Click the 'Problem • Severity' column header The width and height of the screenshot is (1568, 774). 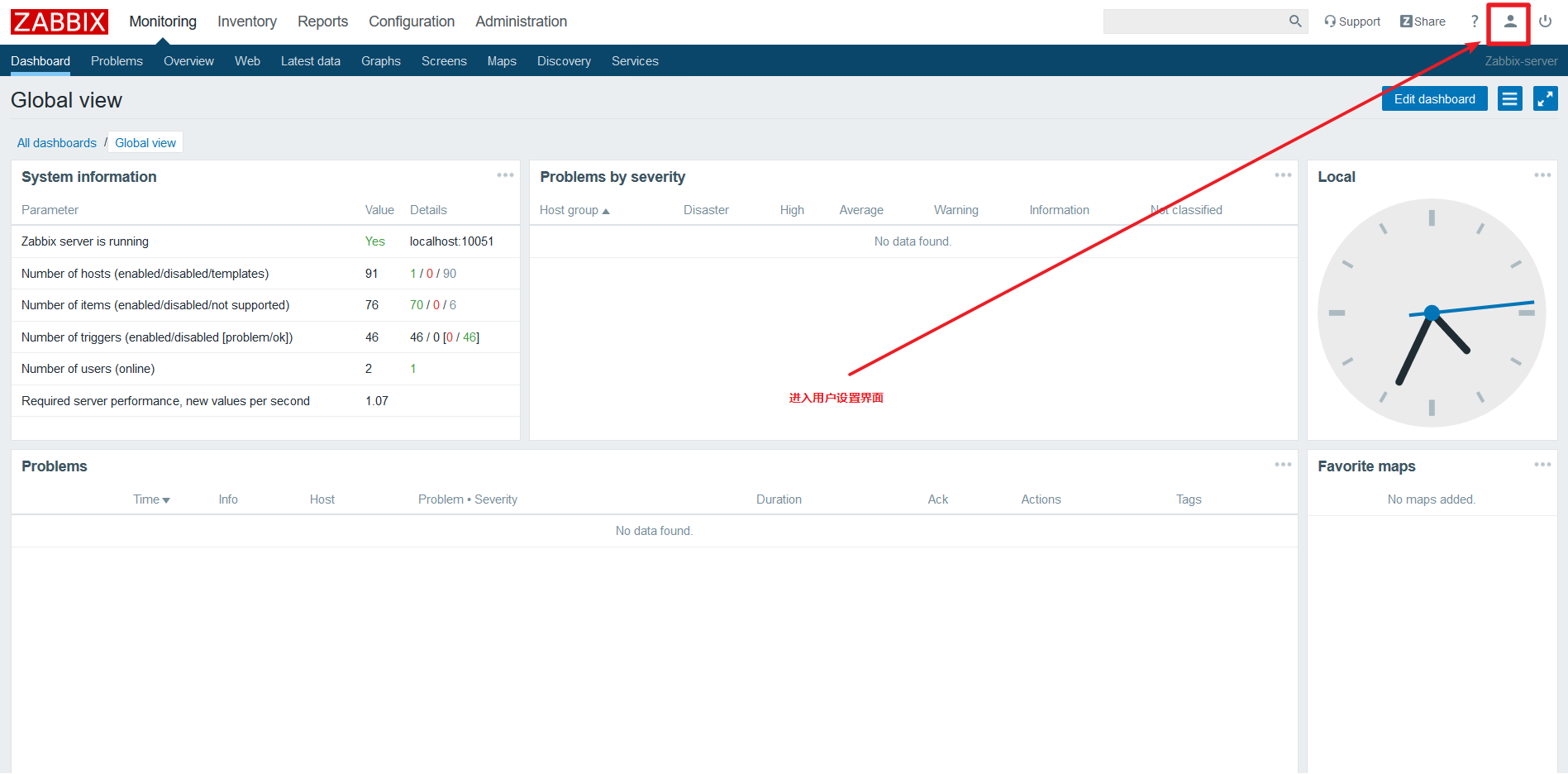[x=468, y=499]
